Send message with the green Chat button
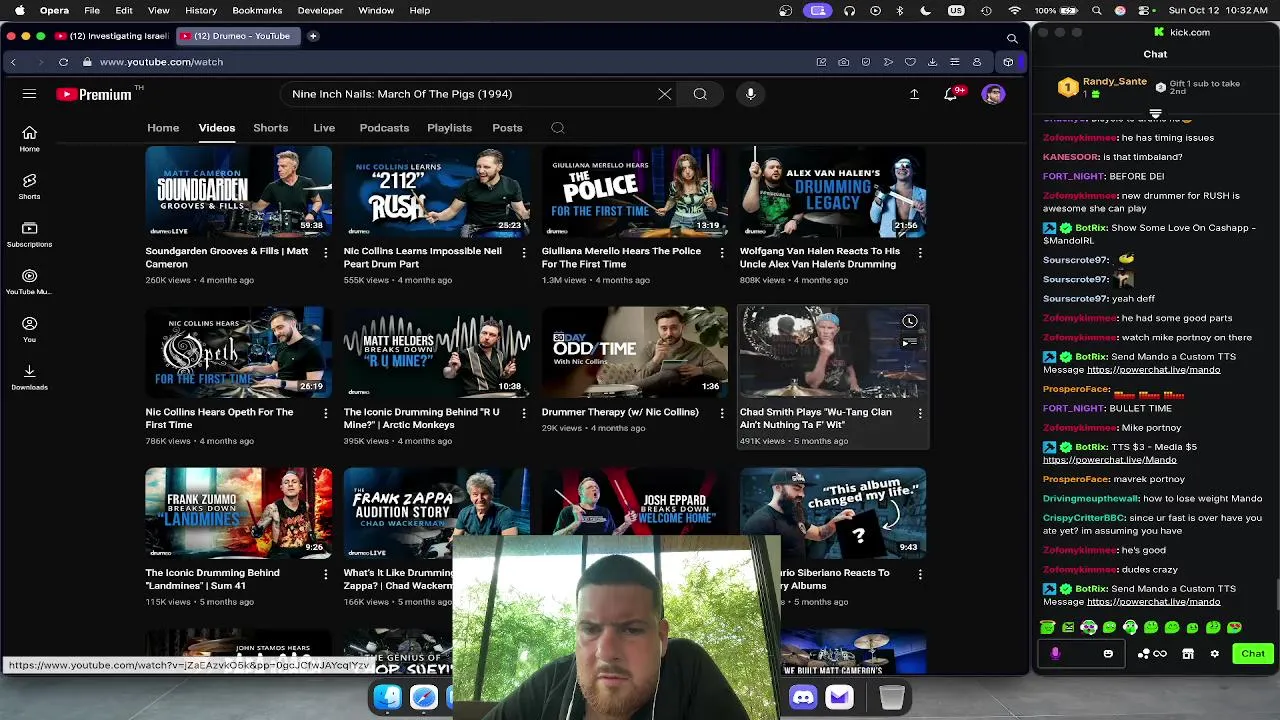Screen dimensions: 1280x720 [x=1253, y=654]
